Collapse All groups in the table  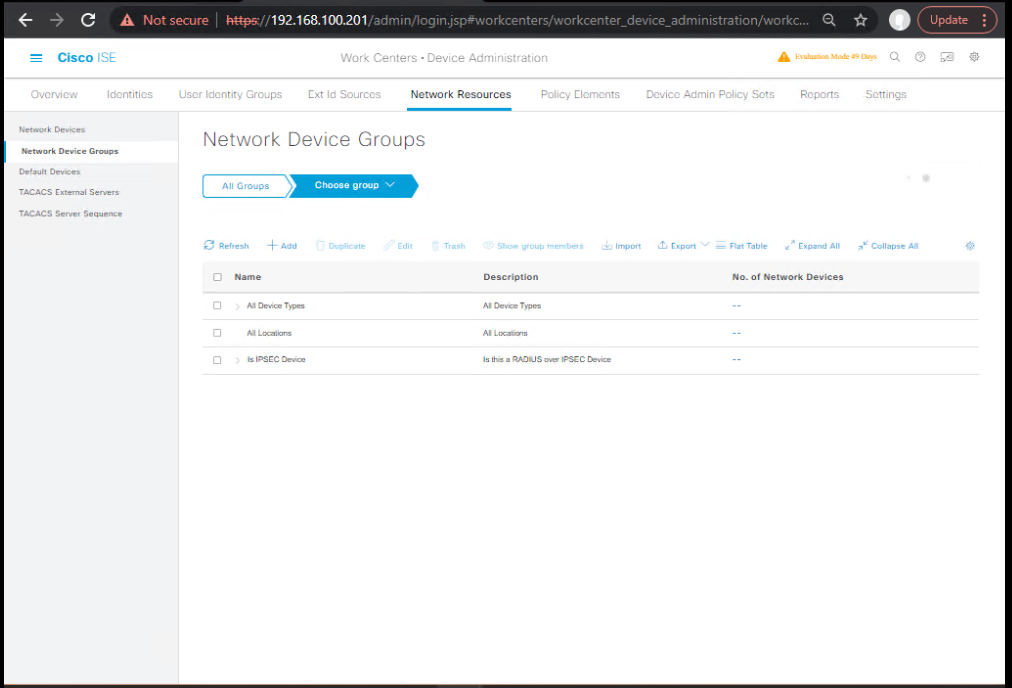pyautogui.click(x=889, y=246)
